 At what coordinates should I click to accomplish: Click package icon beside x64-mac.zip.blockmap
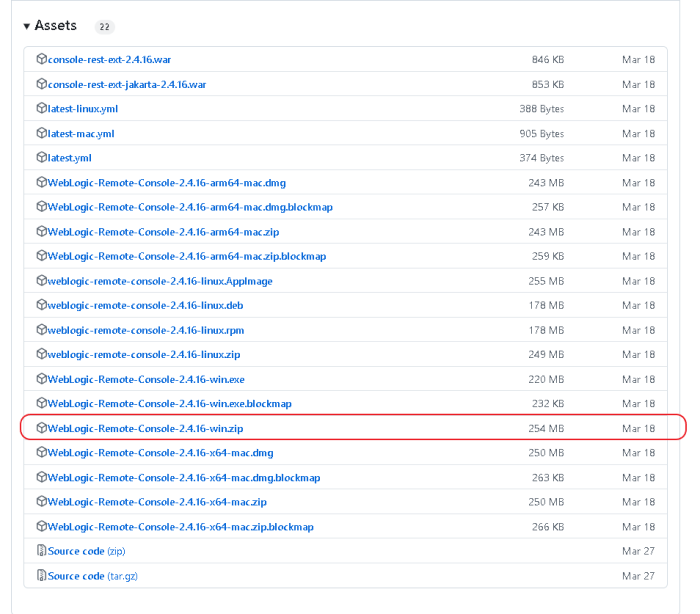click(x=42, y=526)
